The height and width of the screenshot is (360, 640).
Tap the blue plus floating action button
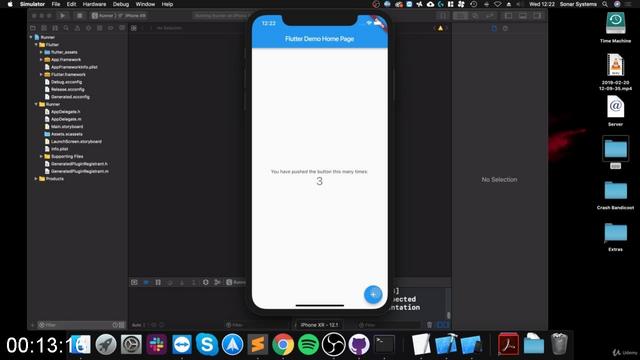point(373,294)
